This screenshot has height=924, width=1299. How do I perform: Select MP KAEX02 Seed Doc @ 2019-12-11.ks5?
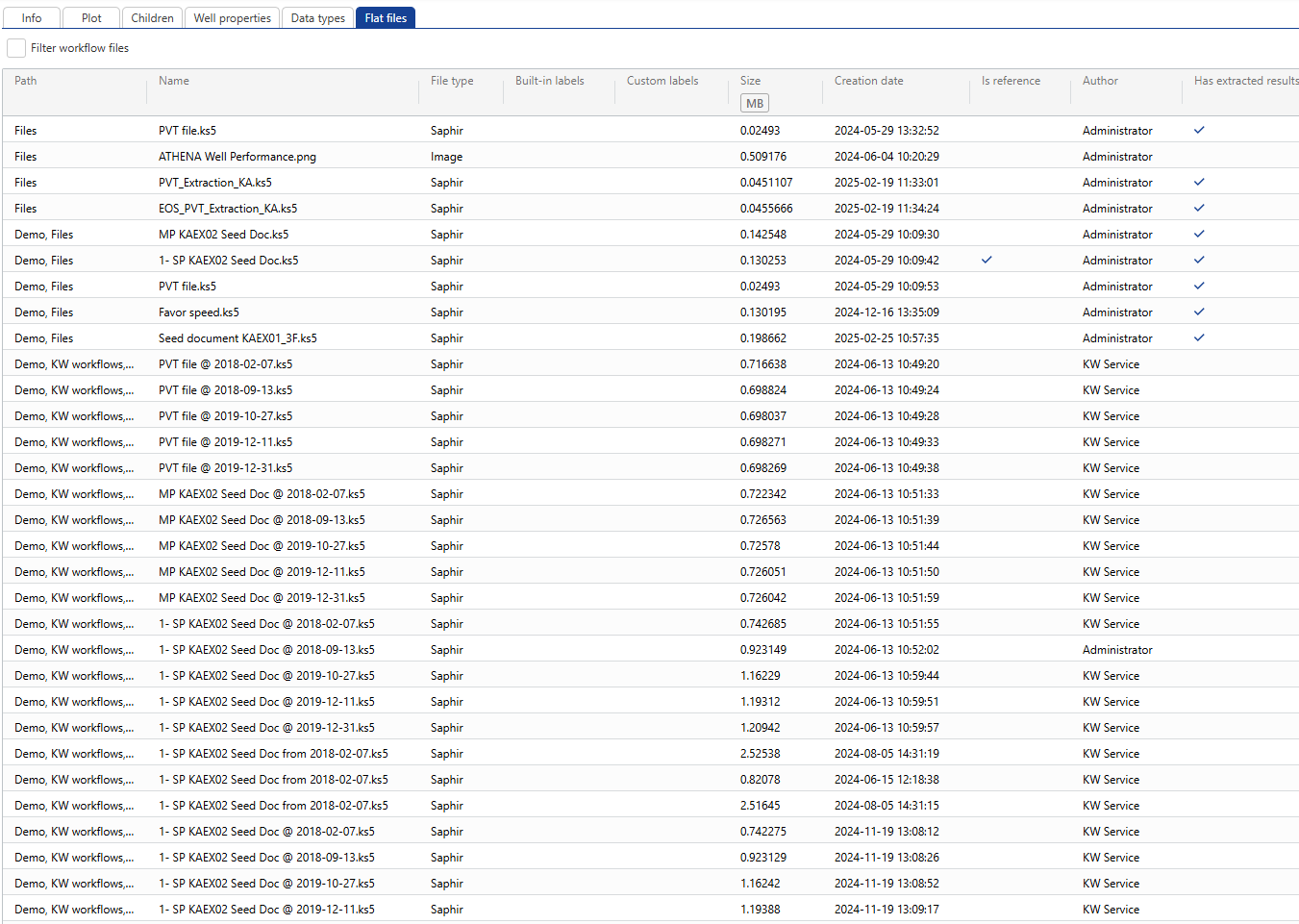point(262,572)
